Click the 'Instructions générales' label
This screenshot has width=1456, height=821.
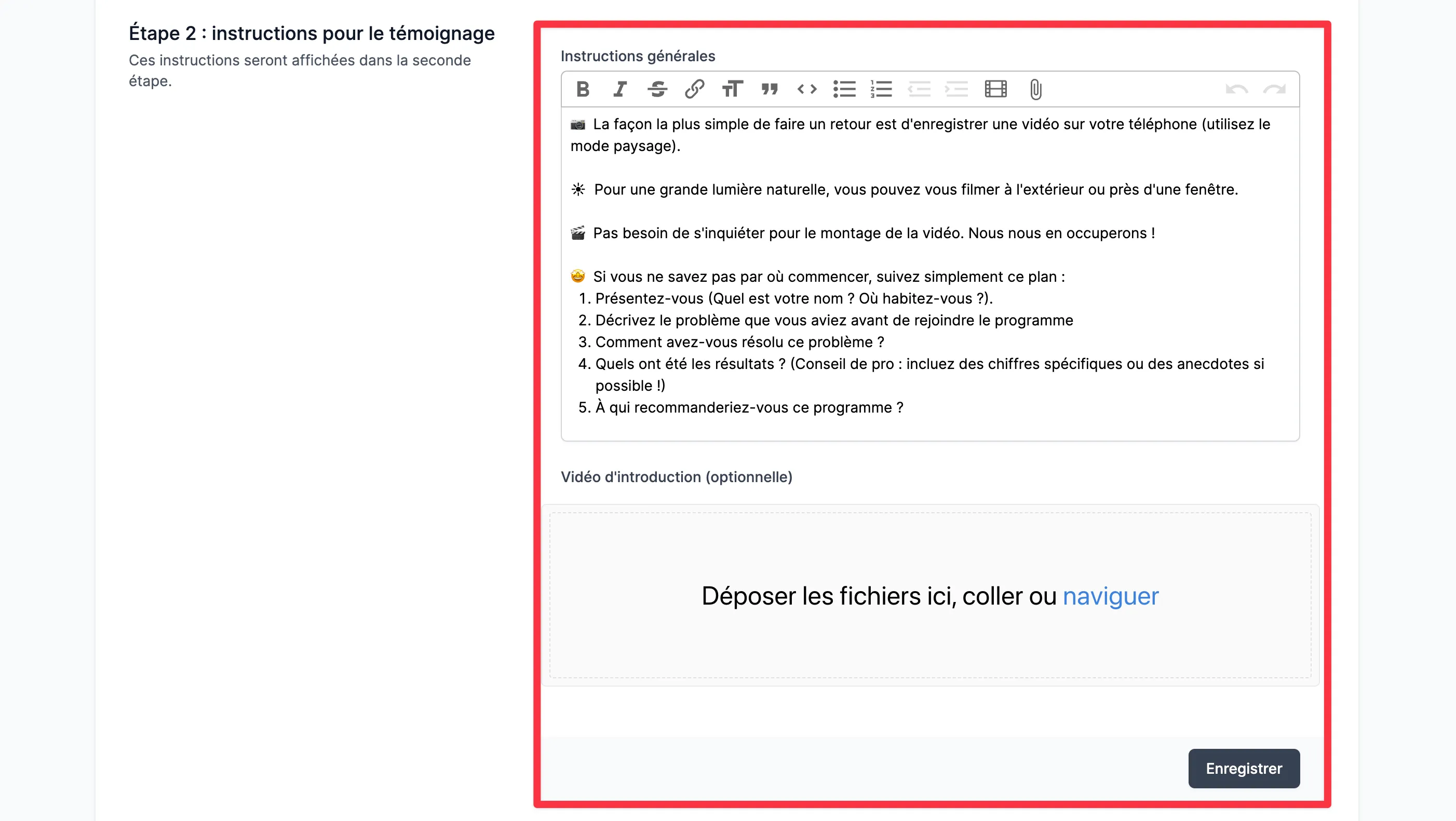coord(638,56)
